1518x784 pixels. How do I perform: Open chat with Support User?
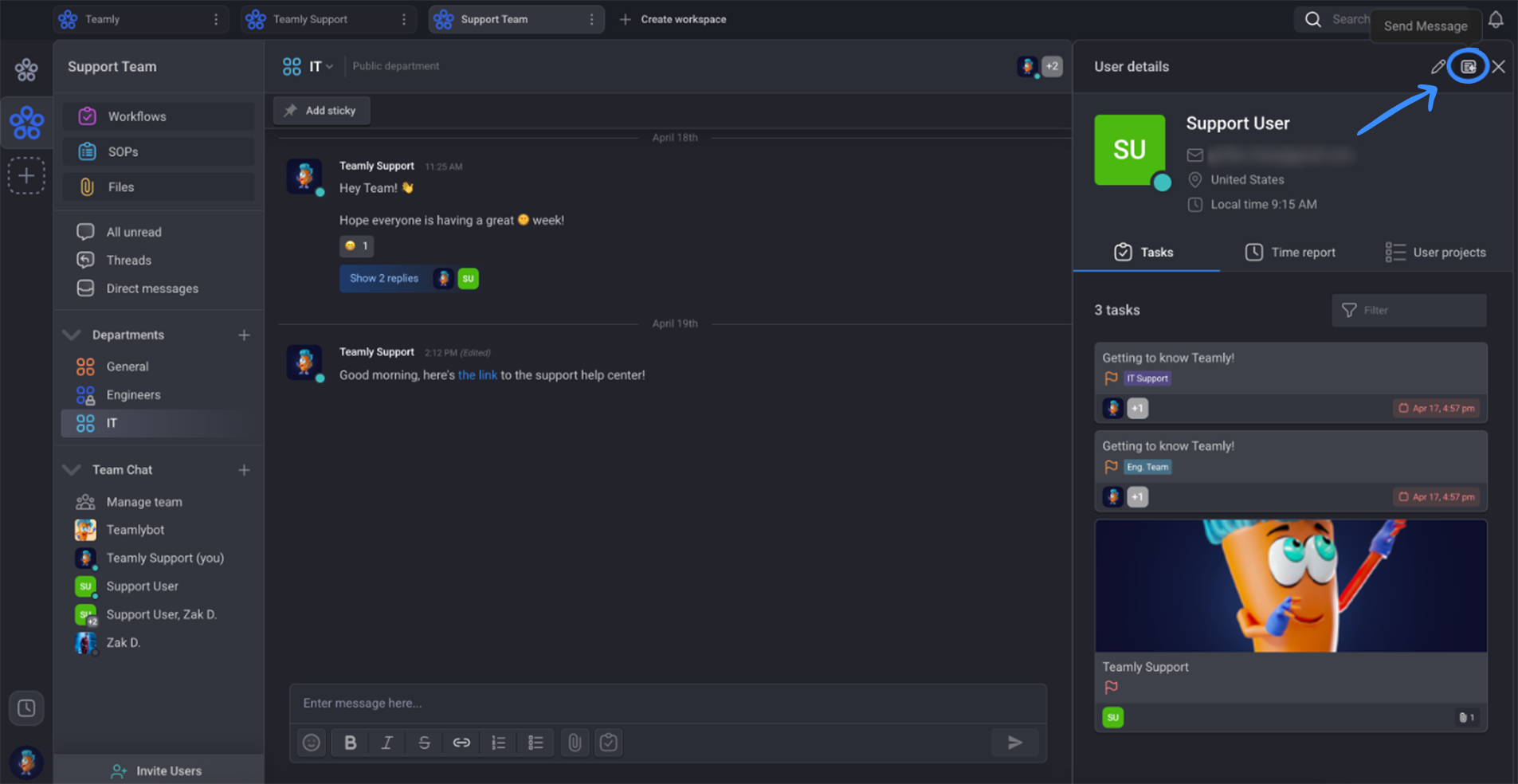142,586
